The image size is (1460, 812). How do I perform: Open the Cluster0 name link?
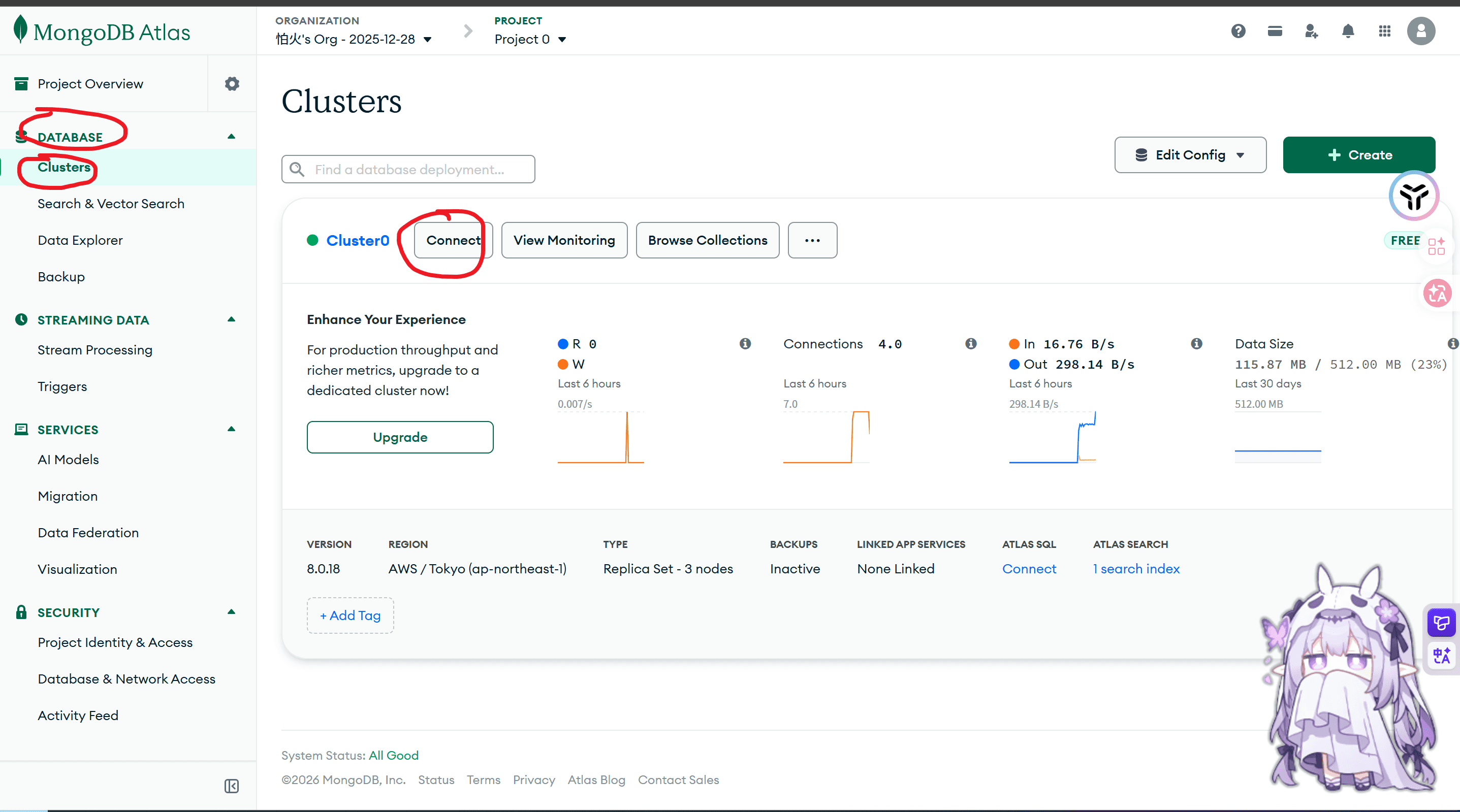pos(358,240)
